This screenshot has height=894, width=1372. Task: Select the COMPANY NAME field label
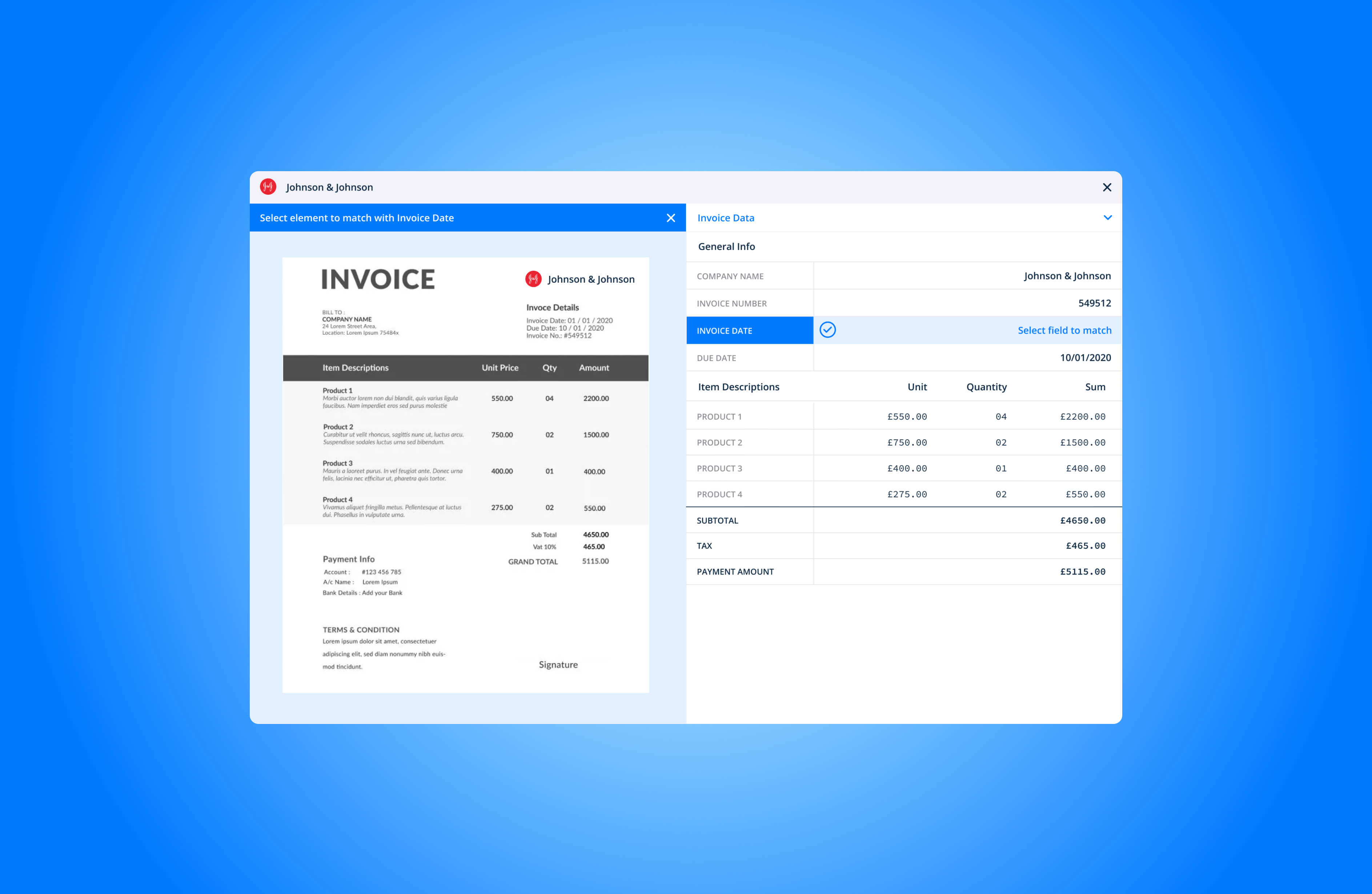tap(730, 276)
